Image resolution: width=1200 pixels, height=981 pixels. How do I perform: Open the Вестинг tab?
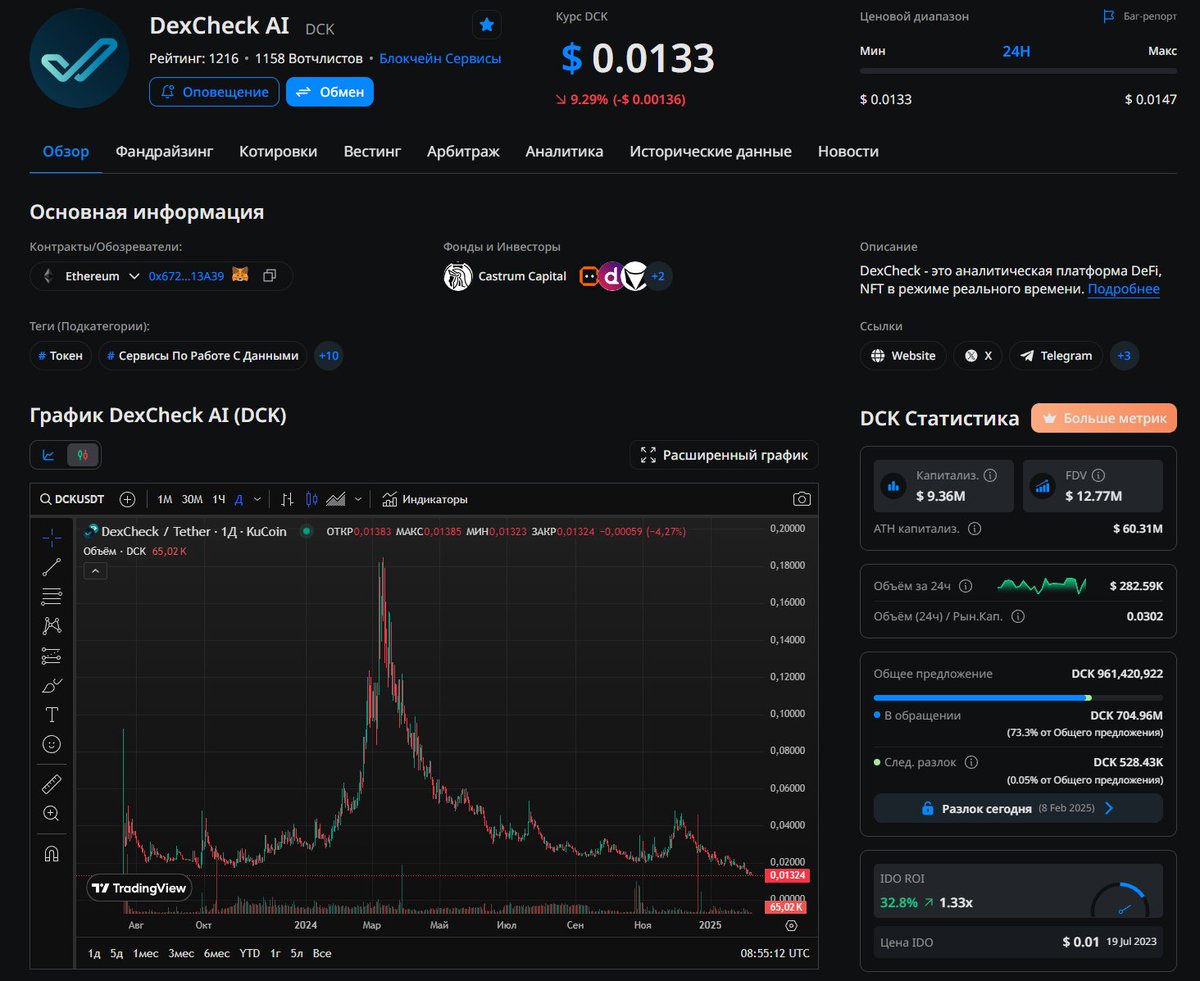tap(372, 152)
